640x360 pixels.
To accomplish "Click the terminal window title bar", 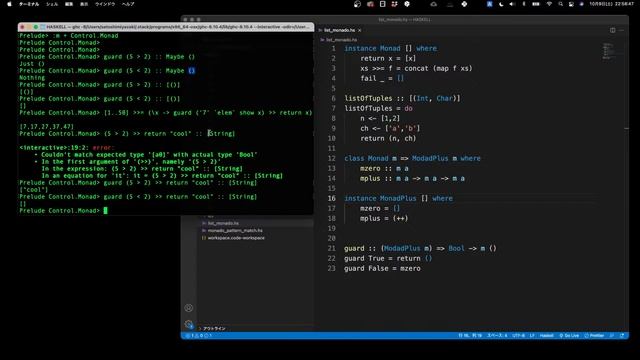I will [166, 27].
